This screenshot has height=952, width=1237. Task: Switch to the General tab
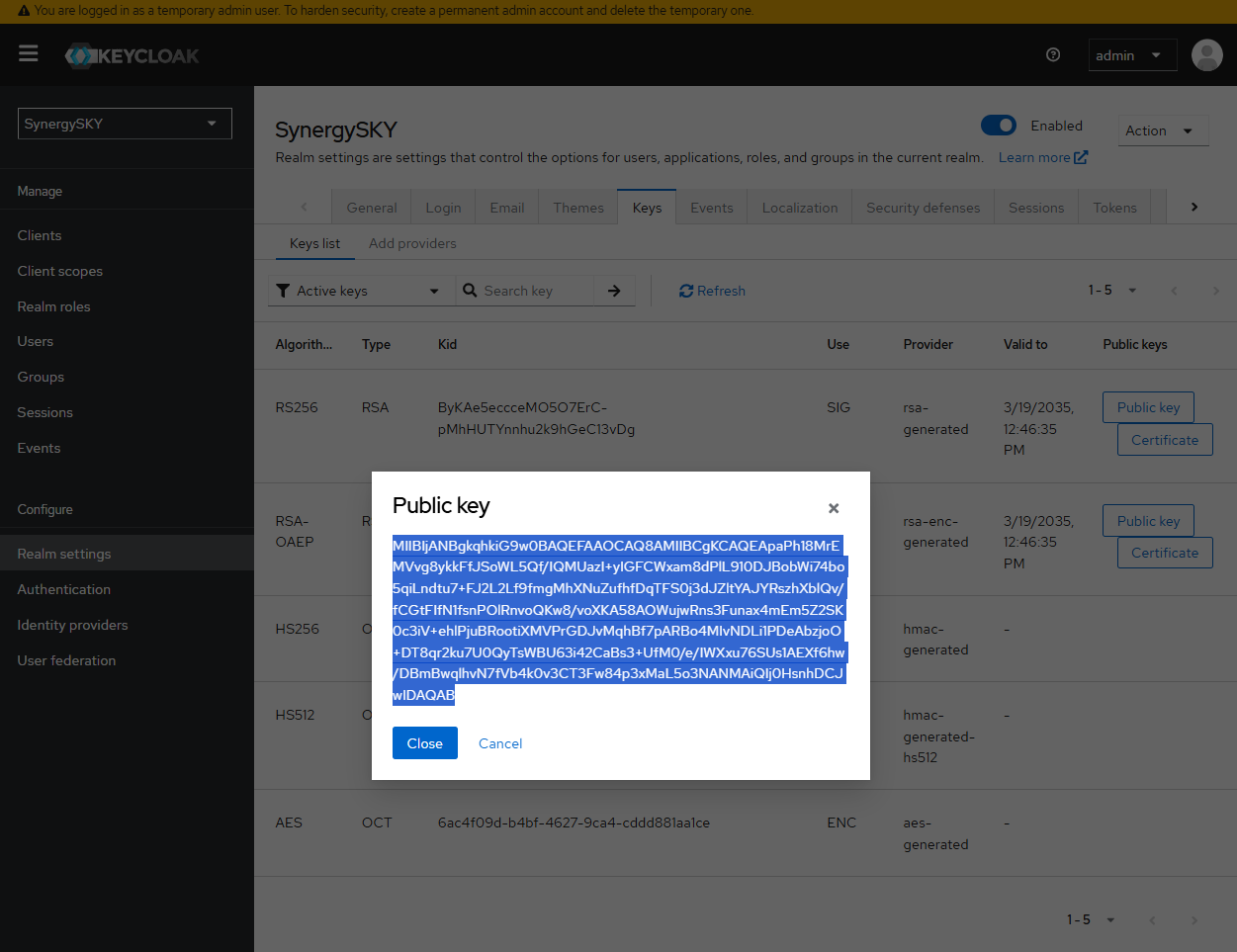pos(372,208)
